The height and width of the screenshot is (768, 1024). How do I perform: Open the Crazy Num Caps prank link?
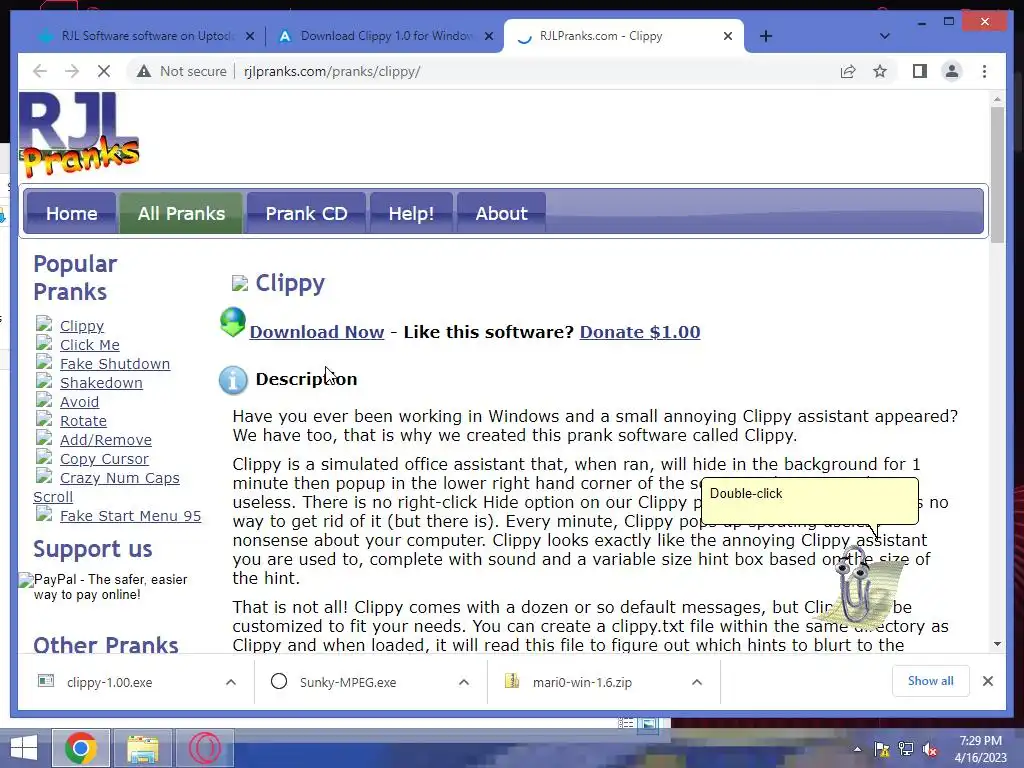[120, 477]
